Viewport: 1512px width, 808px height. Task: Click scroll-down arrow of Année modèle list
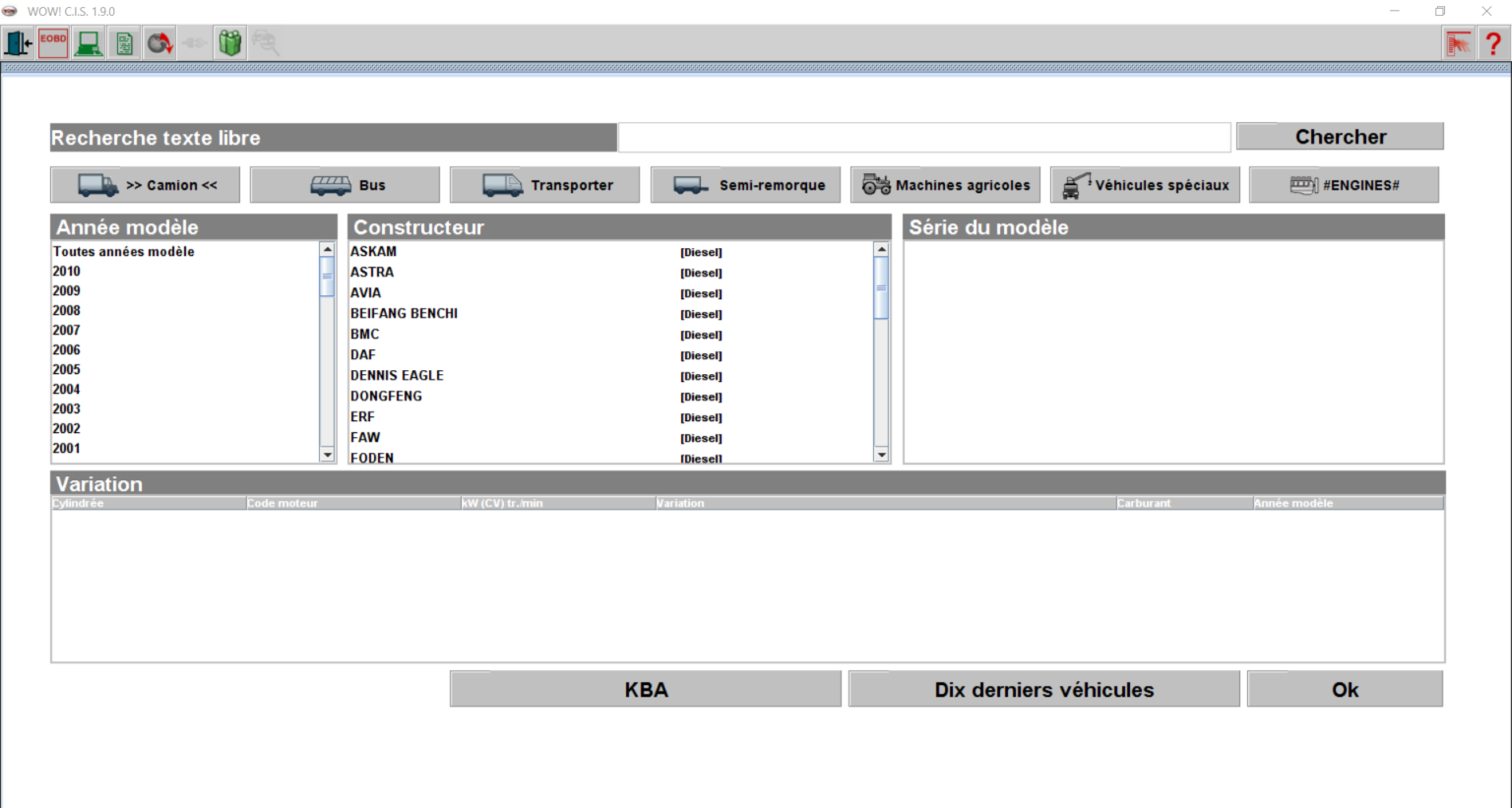328,455
